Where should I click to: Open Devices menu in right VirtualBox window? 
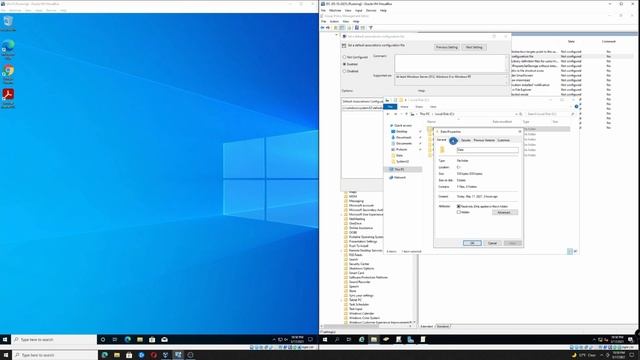click(371, 10)
